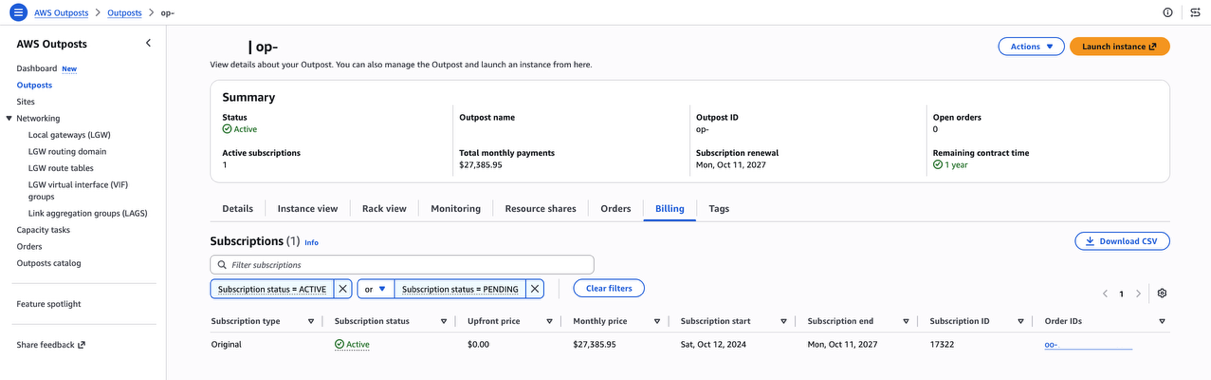The height and width of the screenshot is (380, 1211).
Task: Sort by Upfront price column arrow
Action: coord(550,321)
